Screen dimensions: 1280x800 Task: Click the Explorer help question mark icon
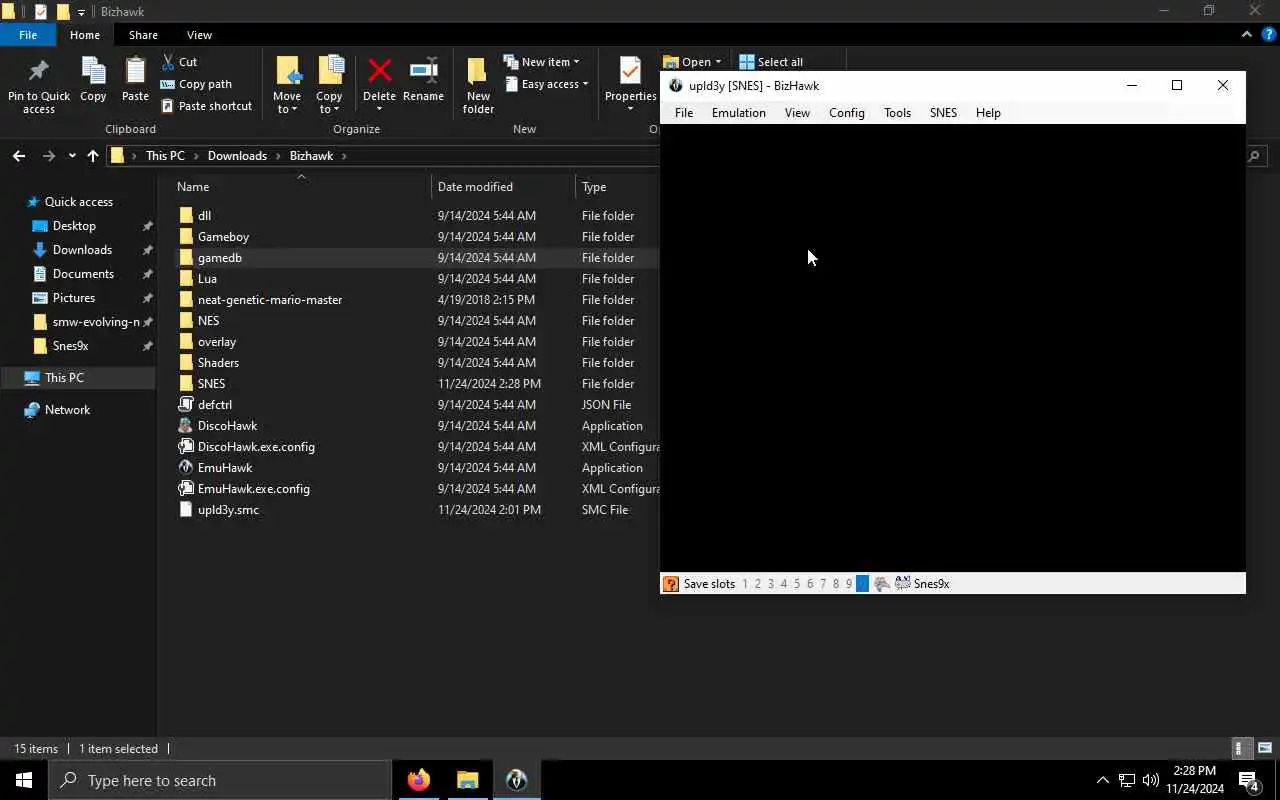[1269, 34]
